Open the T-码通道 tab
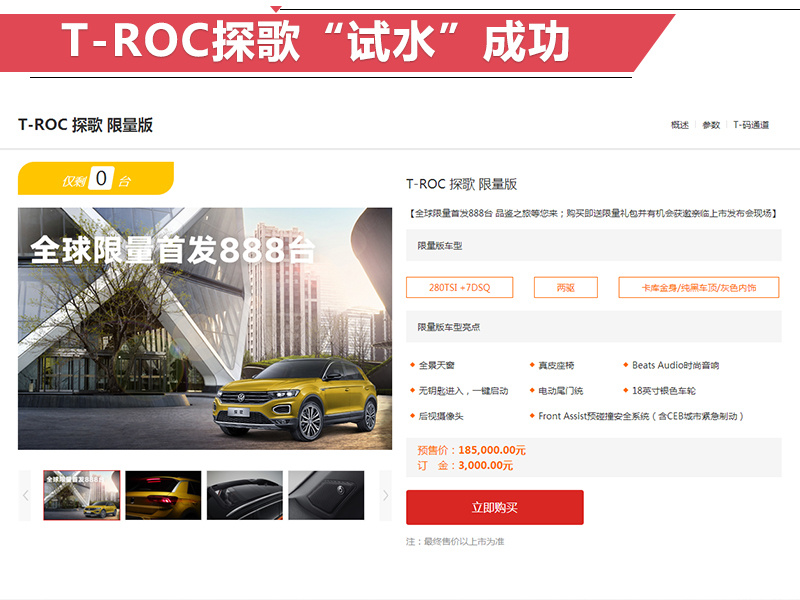 pyautogui.click(x=751, y=125)
